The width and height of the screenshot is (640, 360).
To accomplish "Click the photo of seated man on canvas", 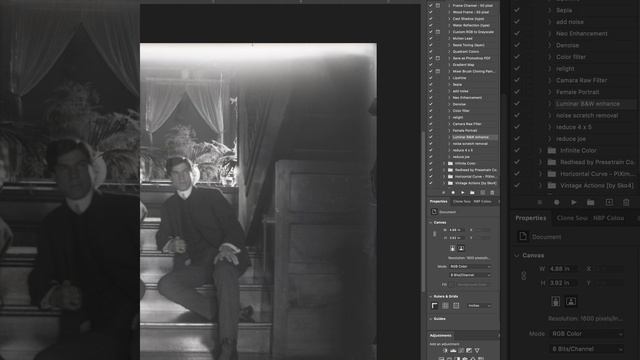I will click(258, 201).
